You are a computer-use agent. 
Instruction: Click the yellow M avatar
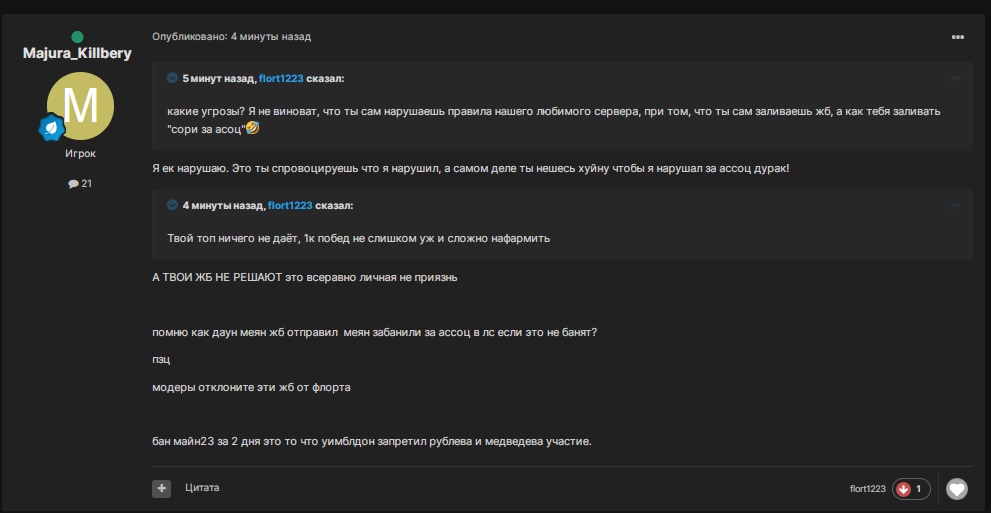(80, 106)
